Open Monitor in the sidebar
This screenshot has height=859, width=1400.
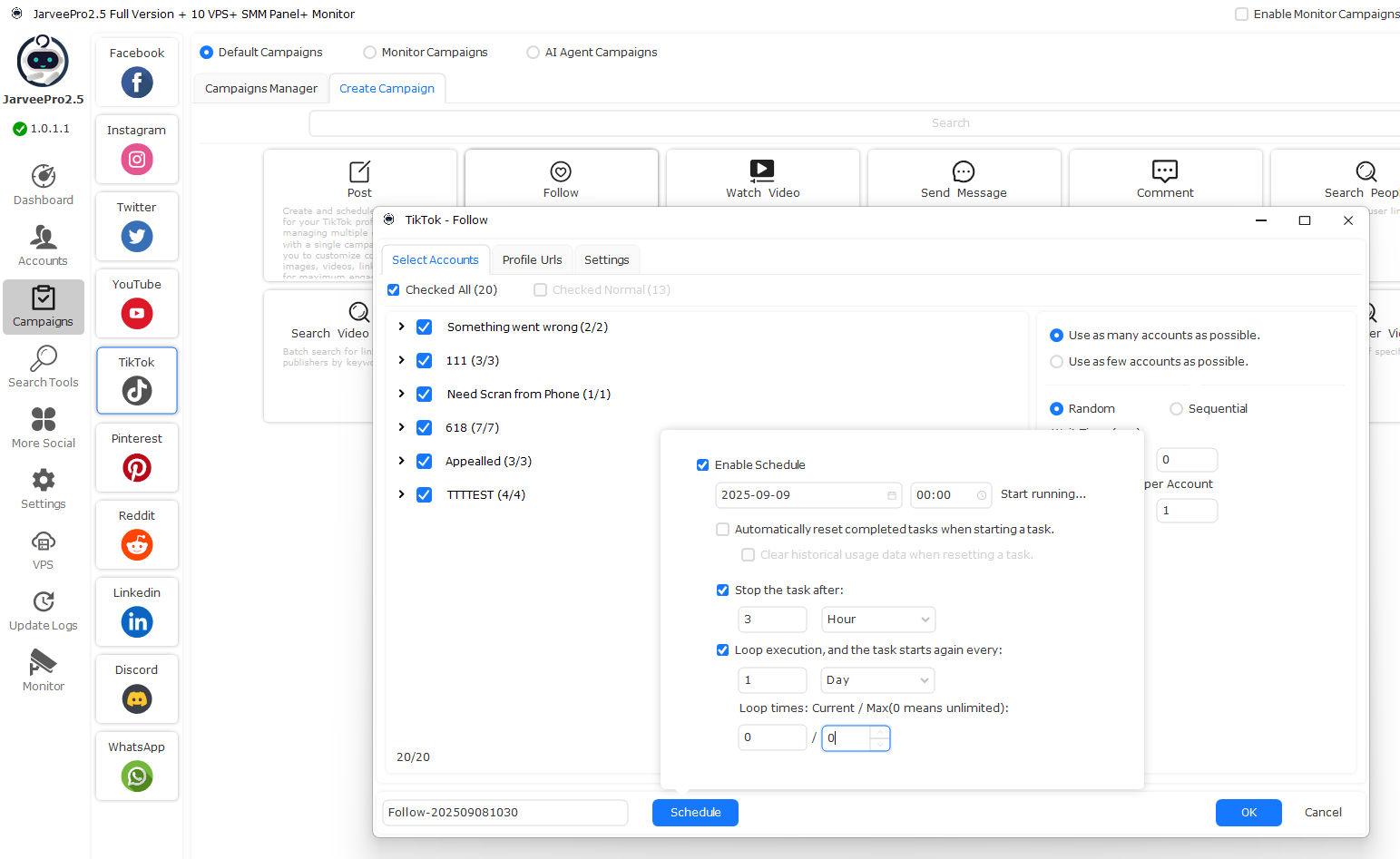tap(44, 671)
